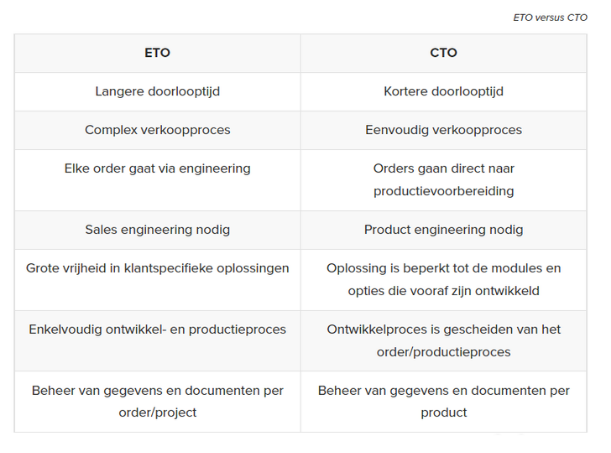The image size is (611, 453).
Task: Click the 'order/productieproces' text
Action: [443, 351]
